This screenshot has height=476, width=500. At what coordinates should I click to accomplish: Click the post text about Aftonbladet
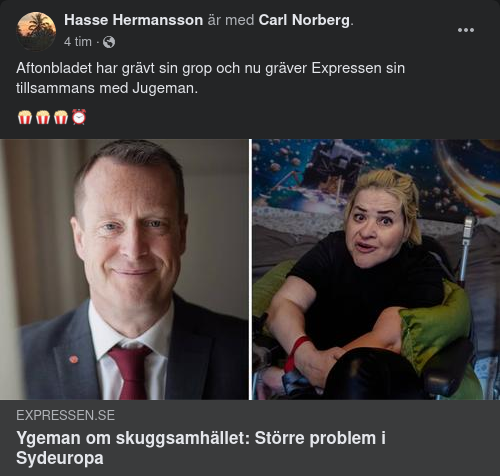pyautogui.click(x=210, y=78)
